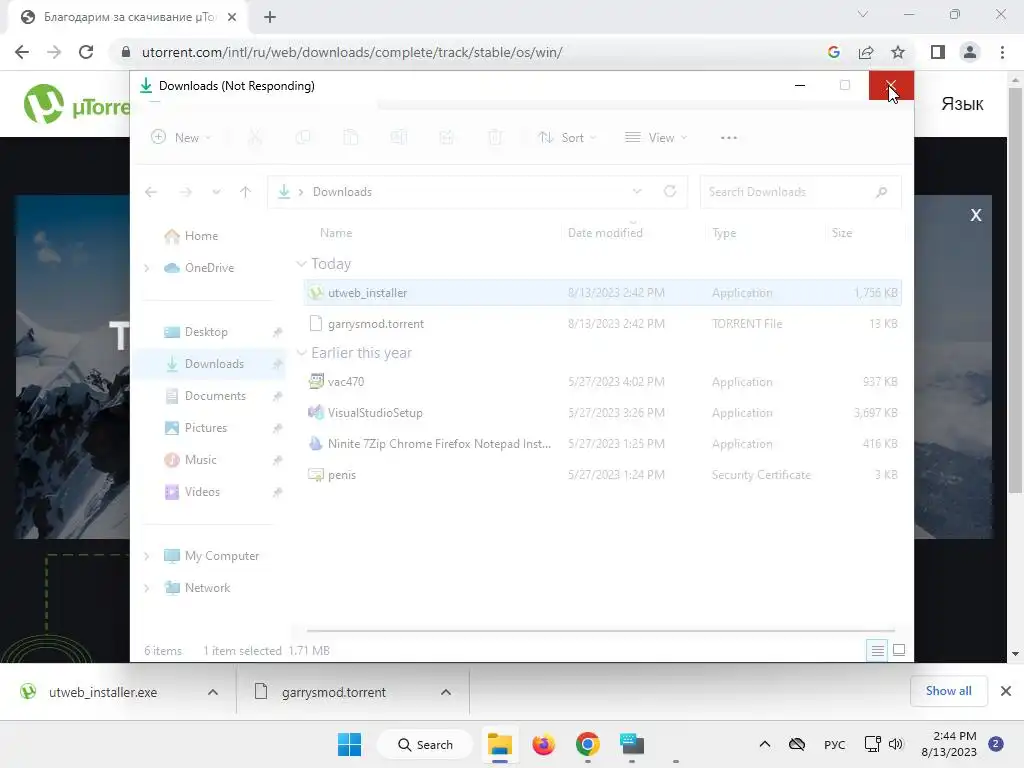This screenshot has height=768, width=1024.
Task: Close the download bar at bottom of Chrome
Action: [x=1006, y=691]
